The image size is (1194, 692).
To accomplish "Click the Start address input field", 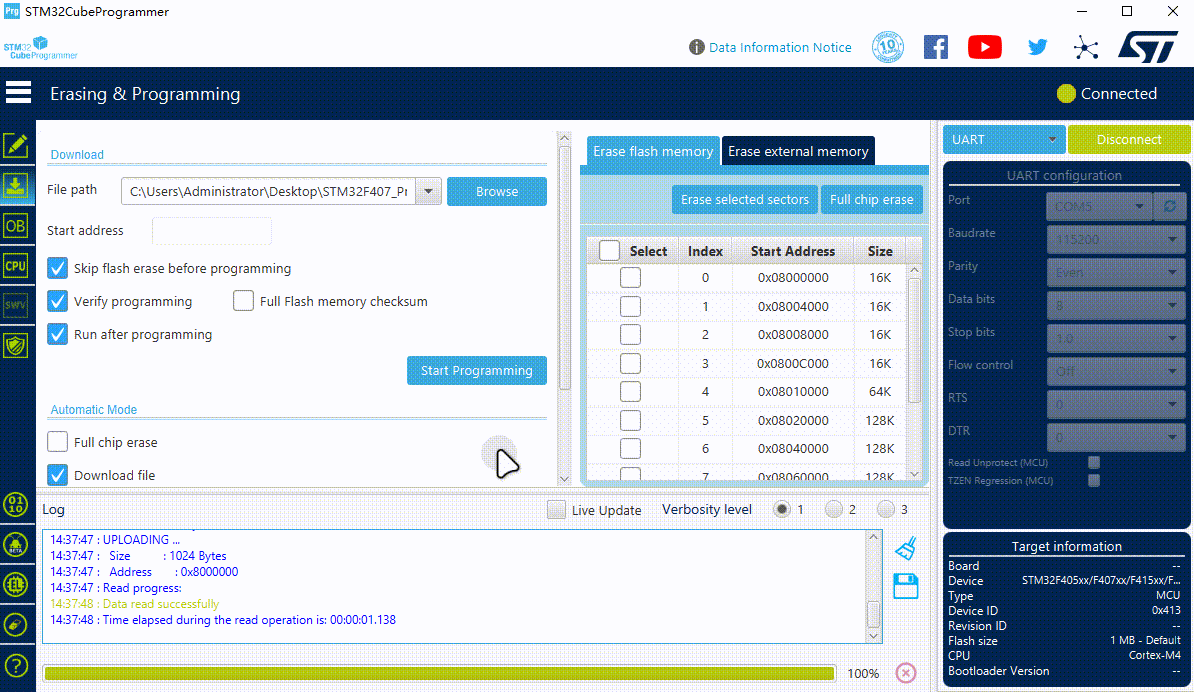I will (212, 231).
